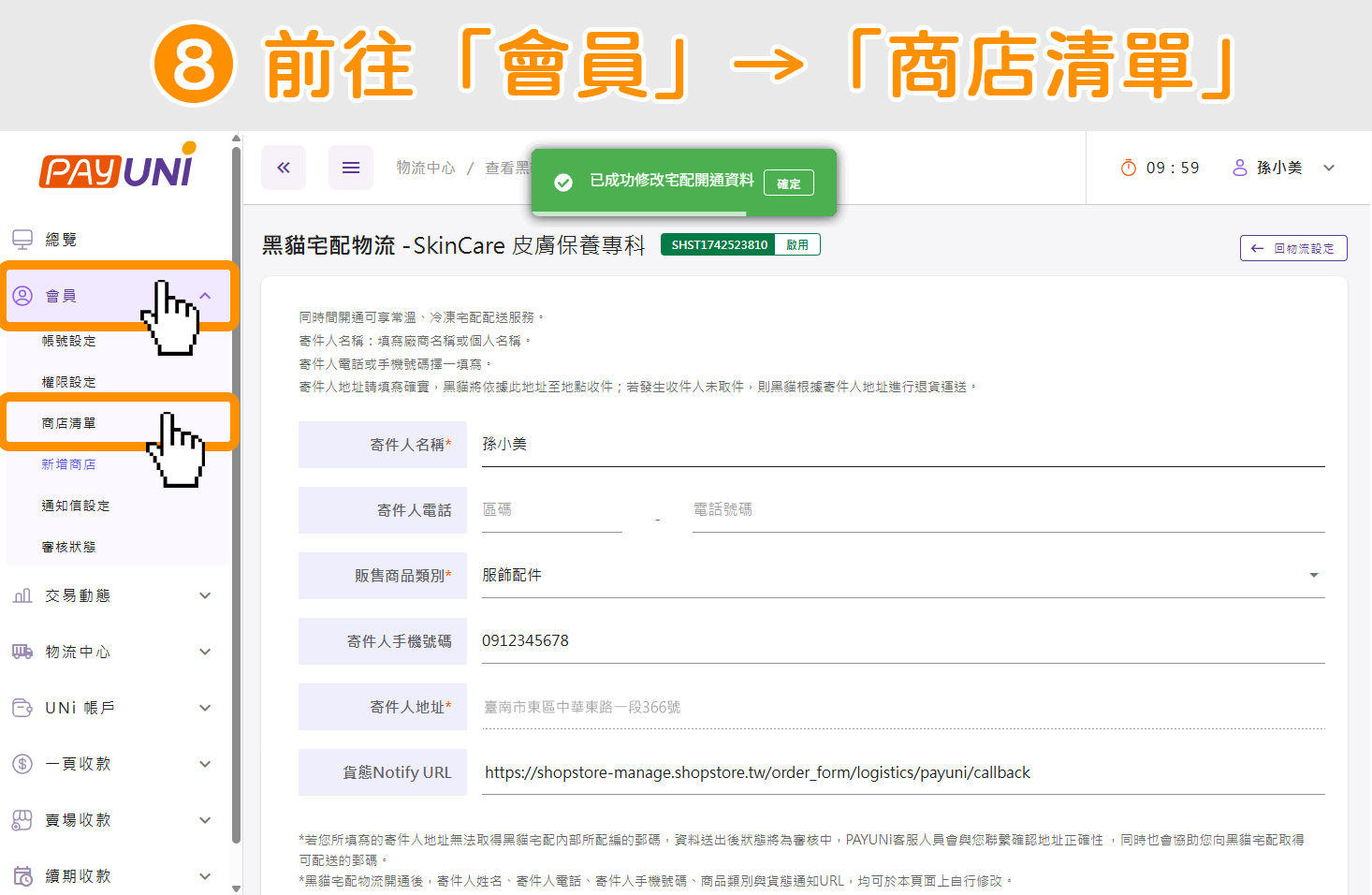This screenshot has height=895, width=1372.
Task: Click the success checkmark icon in notification
Action: 563,183
